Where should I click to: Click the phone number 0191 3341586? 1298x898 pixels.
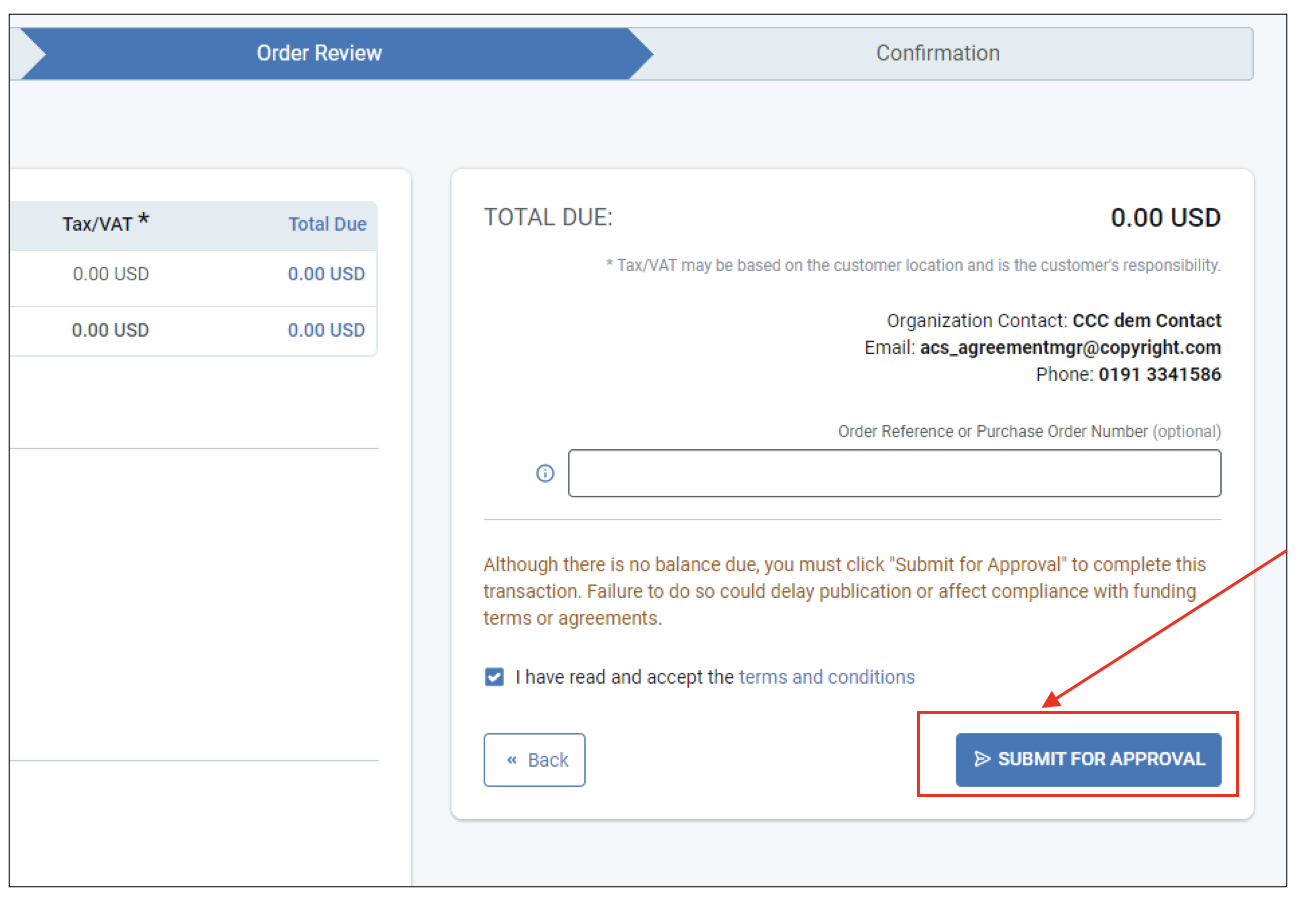(1159, 375)
